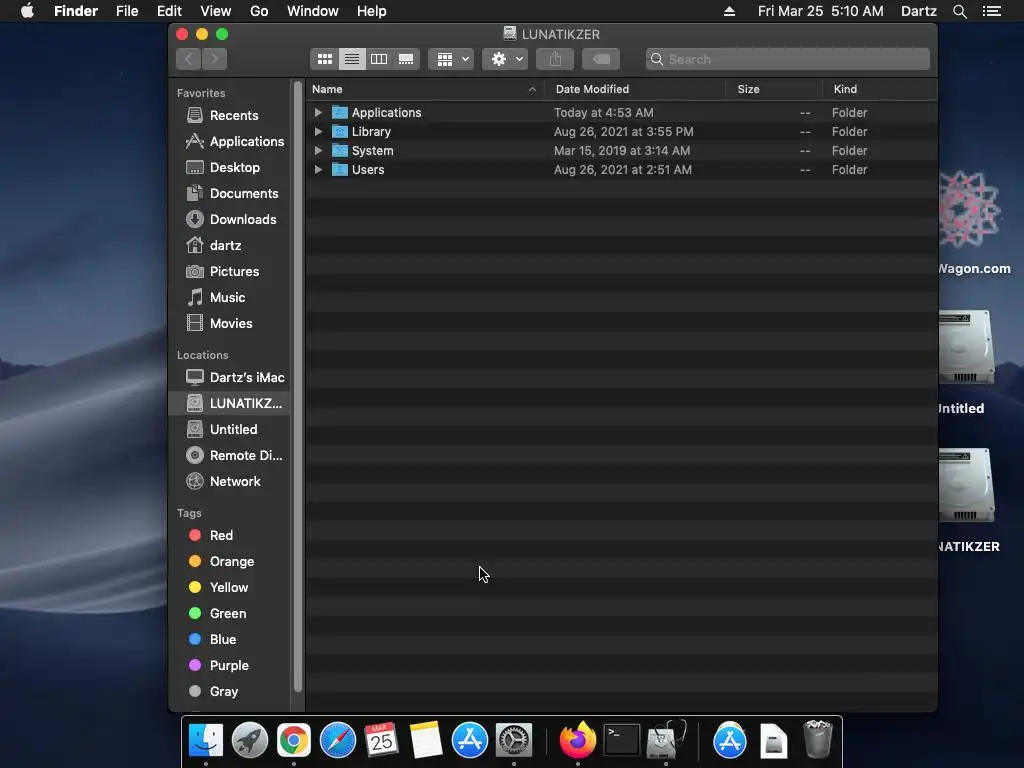Image resolution: width=1024 pixels, height=768 pixels.
Task: Filter by the Green tag
Action: (x=231, y=614)
